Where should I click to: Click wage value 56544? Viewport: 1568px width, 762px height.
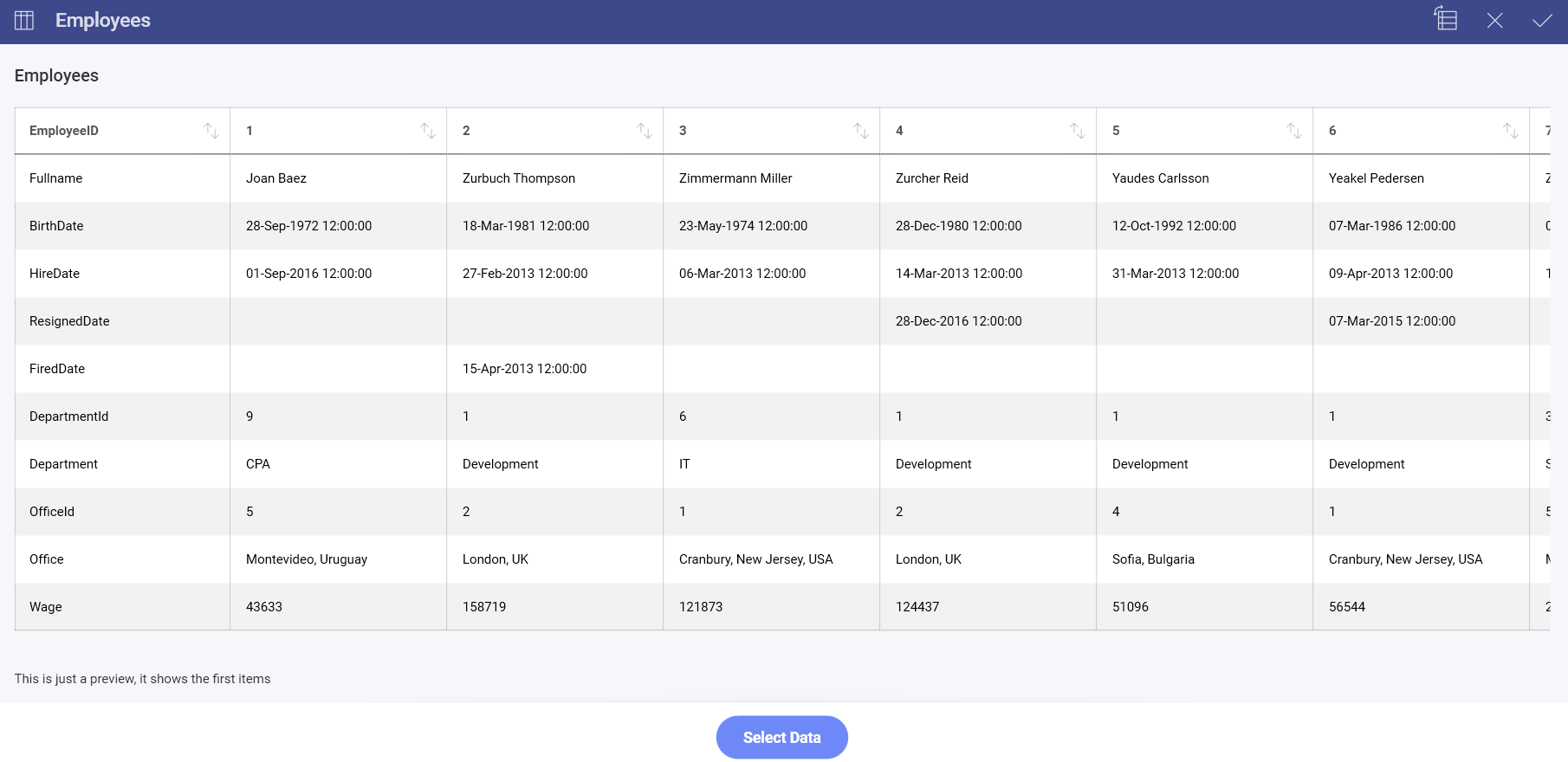(x=1347, y=607)
